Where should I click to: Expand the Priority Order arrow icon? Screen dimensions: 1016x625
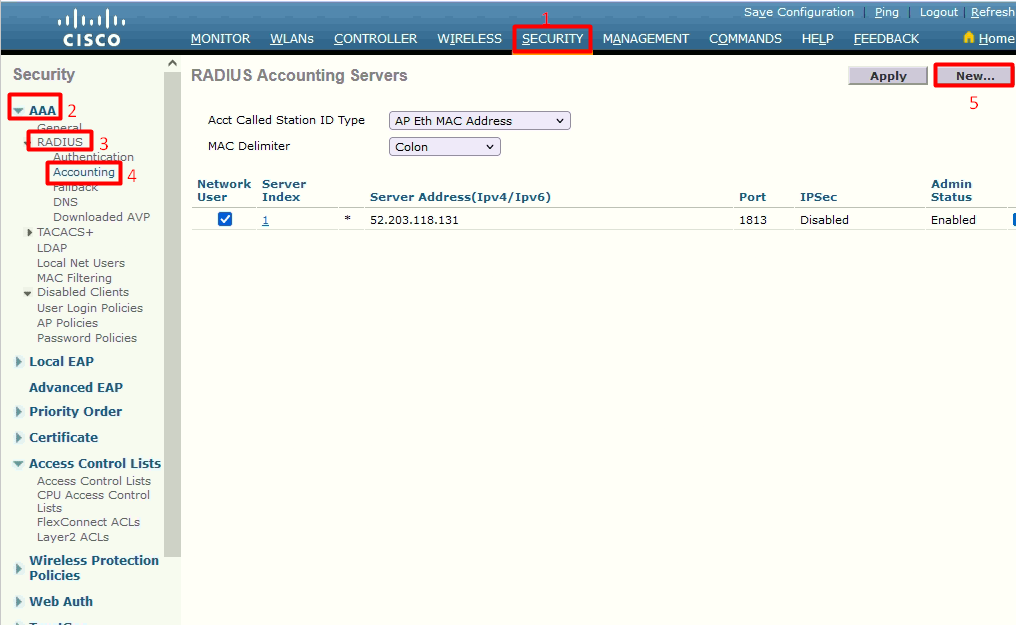[x=19, y=411]
